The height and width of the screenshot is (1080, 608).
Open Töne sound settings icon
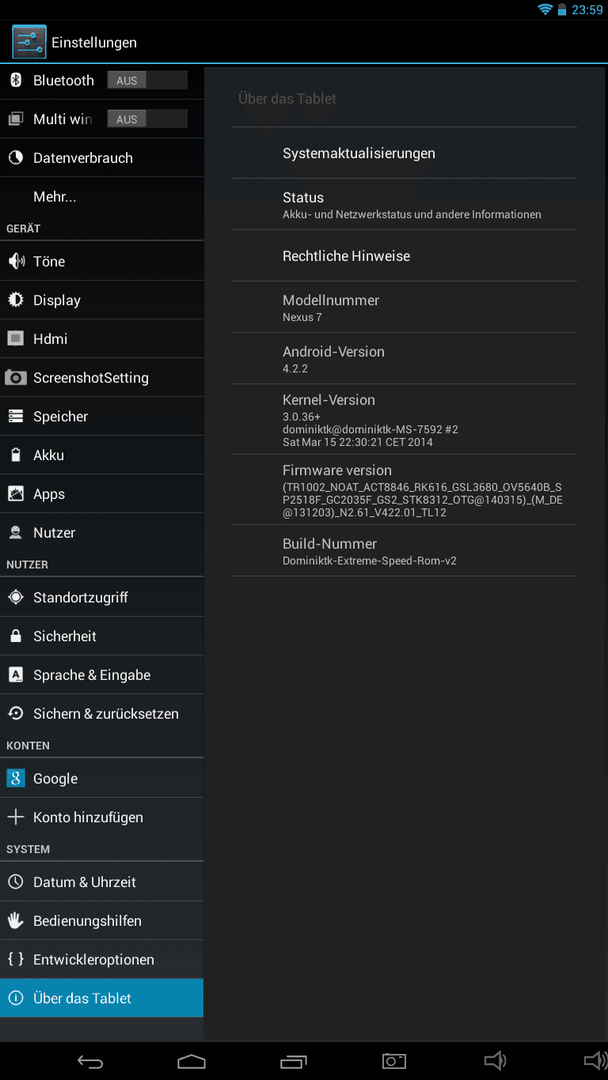pyautogui.click(x=15, y=262)
